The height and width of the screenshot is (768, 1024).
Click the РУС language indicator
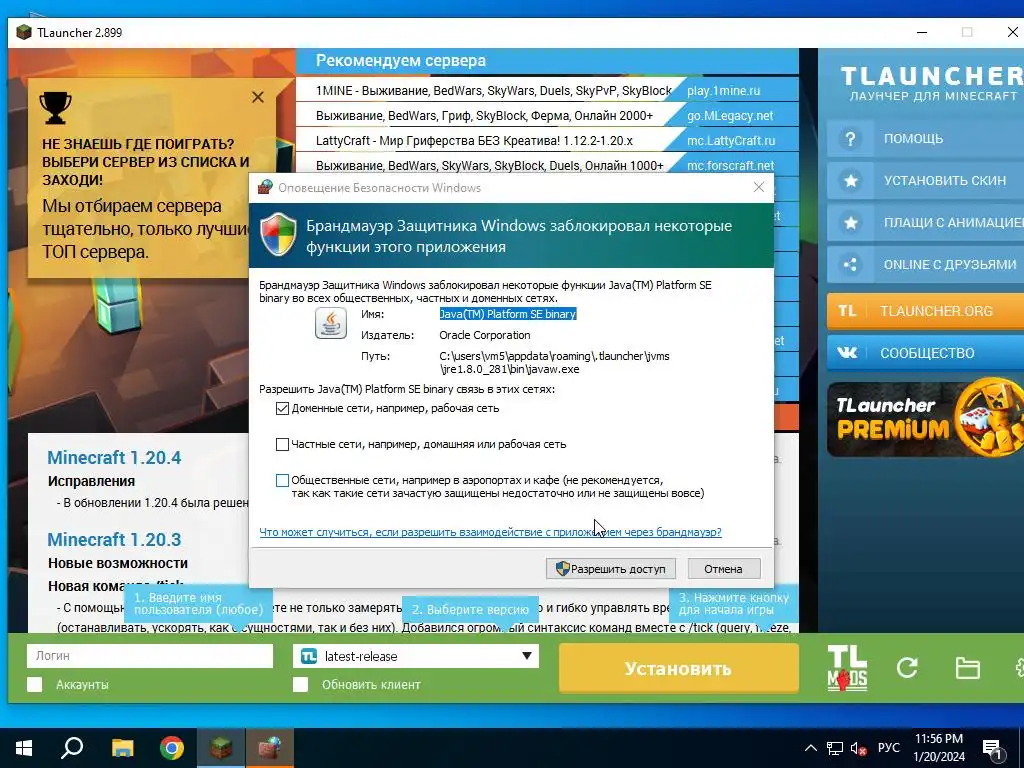point(888,748)
